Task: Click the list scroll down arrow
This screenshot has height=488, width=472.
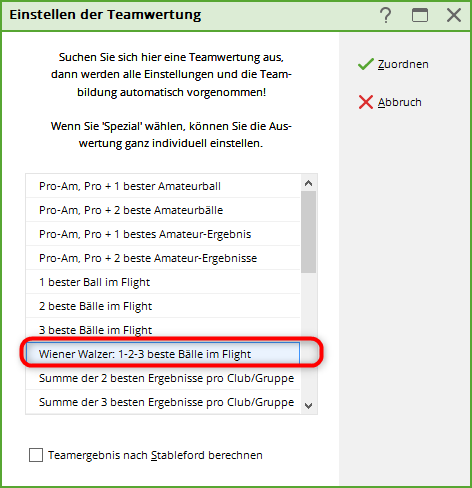Action: pyautogui.click(x=309, y=406)
